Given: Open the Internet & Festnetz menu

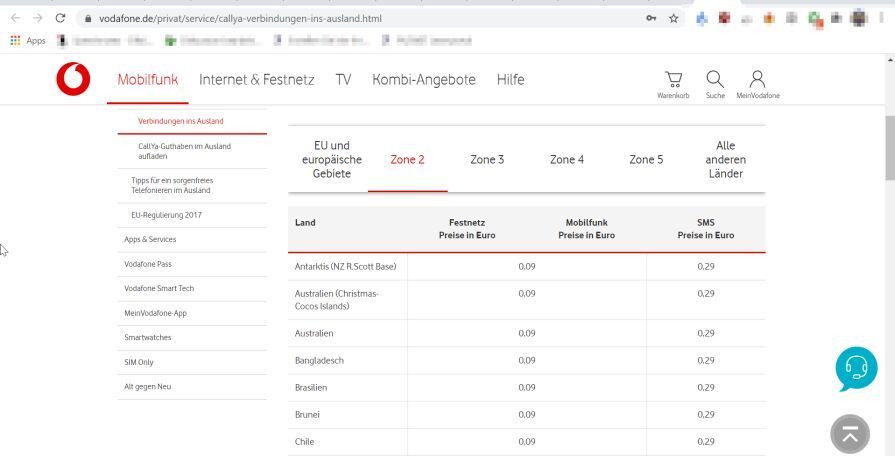Looking at the screenshot, I should (256, 79).
